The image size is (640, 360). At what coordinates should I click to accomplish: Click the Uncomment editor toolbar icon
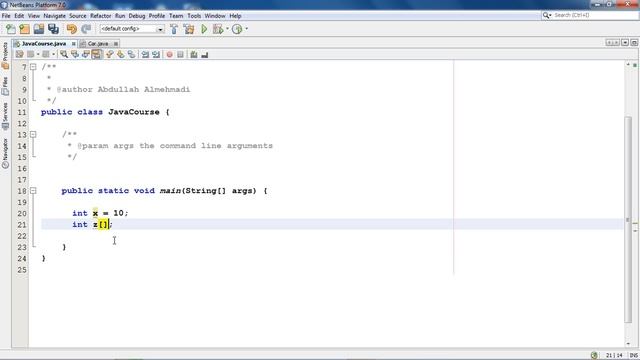click(x=204, y=54)
